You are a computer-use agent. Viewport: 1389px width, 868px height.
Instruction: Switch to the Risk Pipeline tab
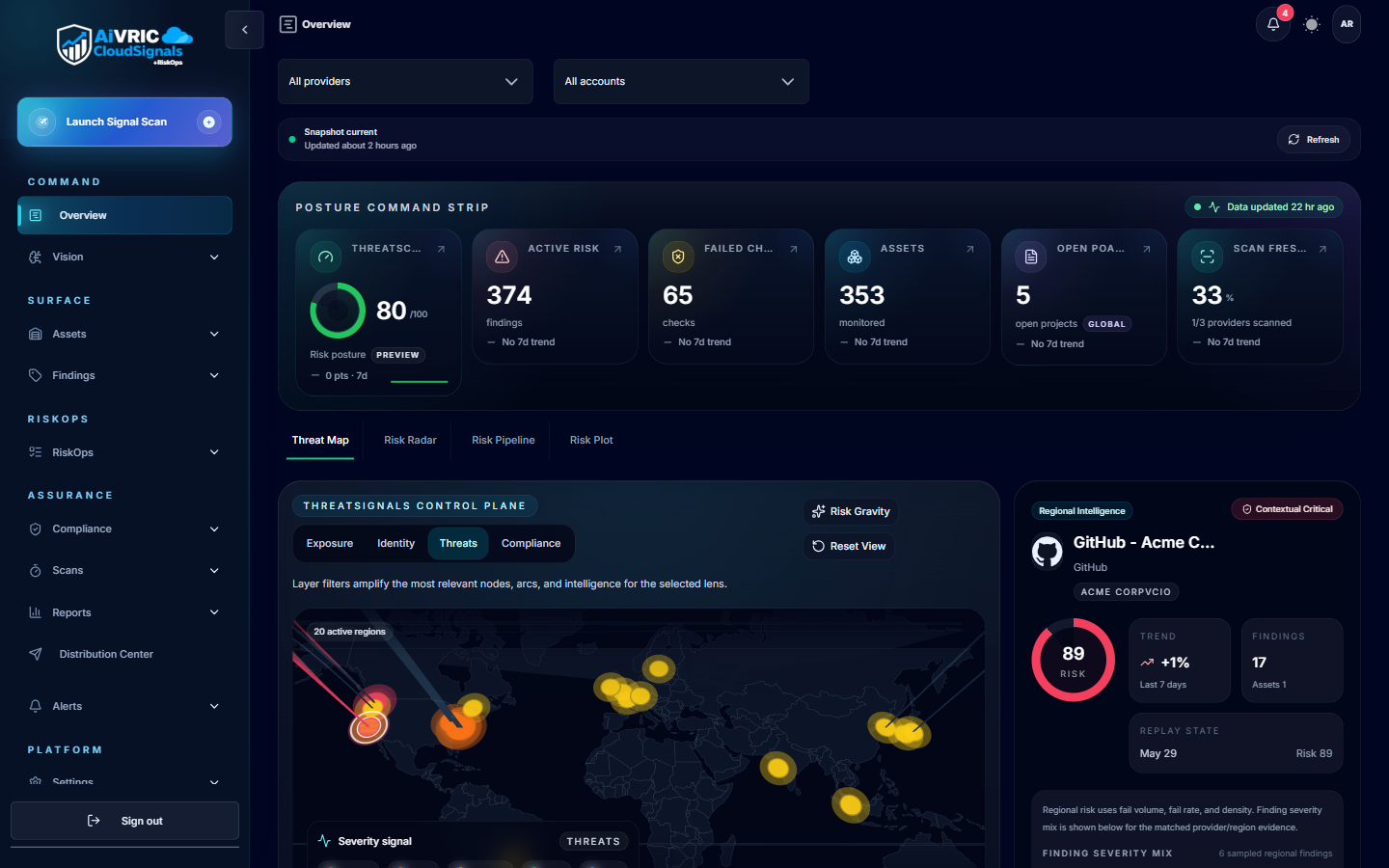(503, 440)
